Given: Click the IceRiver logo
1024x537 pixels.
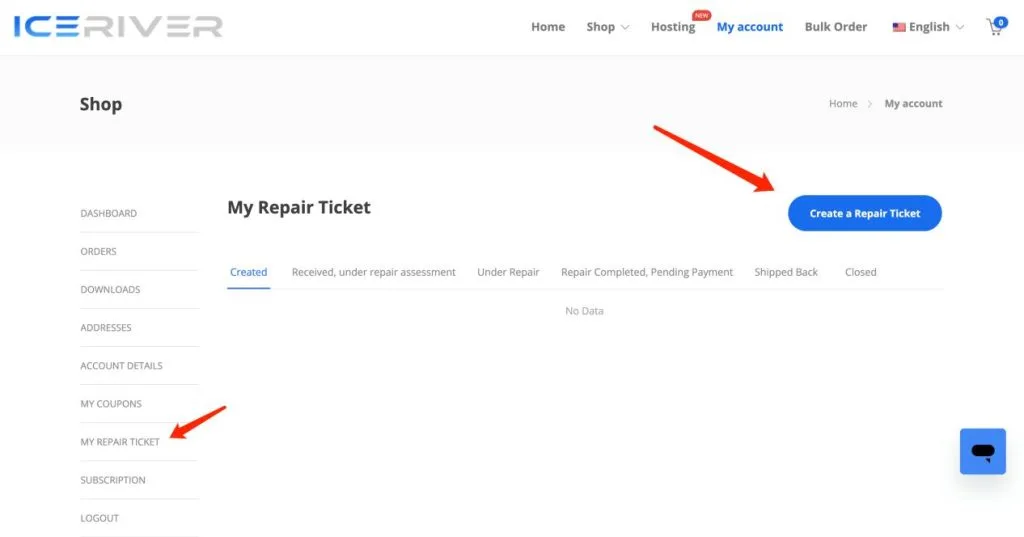Looking at the screenshot, I should point(118,27).
